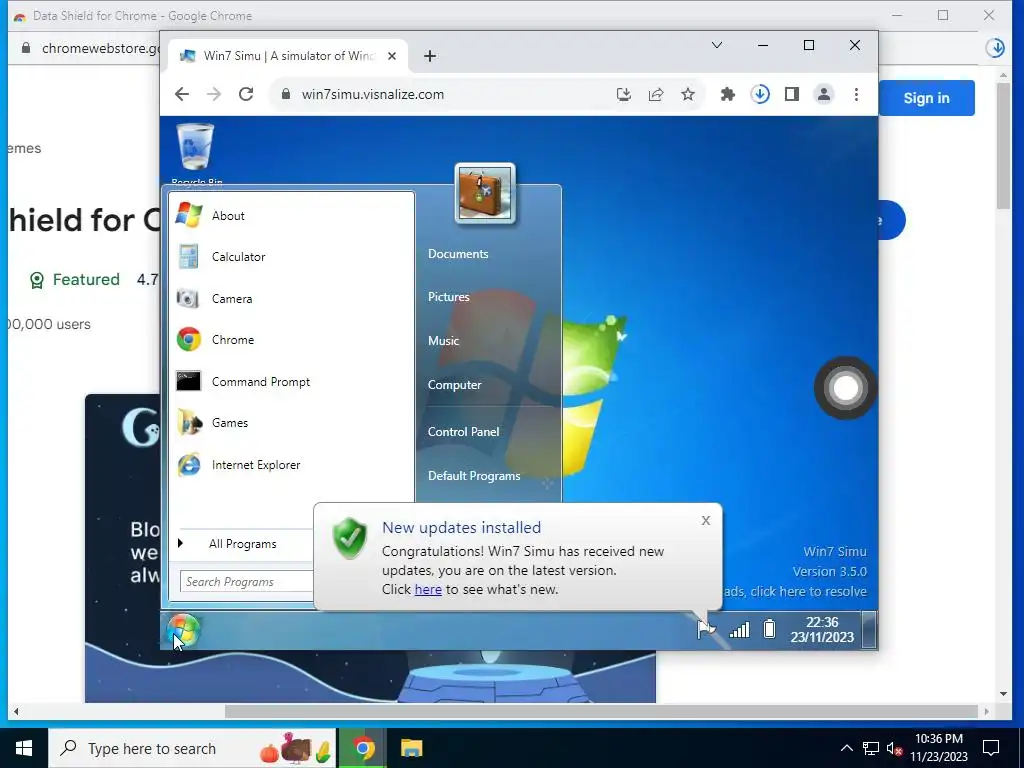1024x768 pixels.
Task: Open Music from start menu
Action: [443, 341]
